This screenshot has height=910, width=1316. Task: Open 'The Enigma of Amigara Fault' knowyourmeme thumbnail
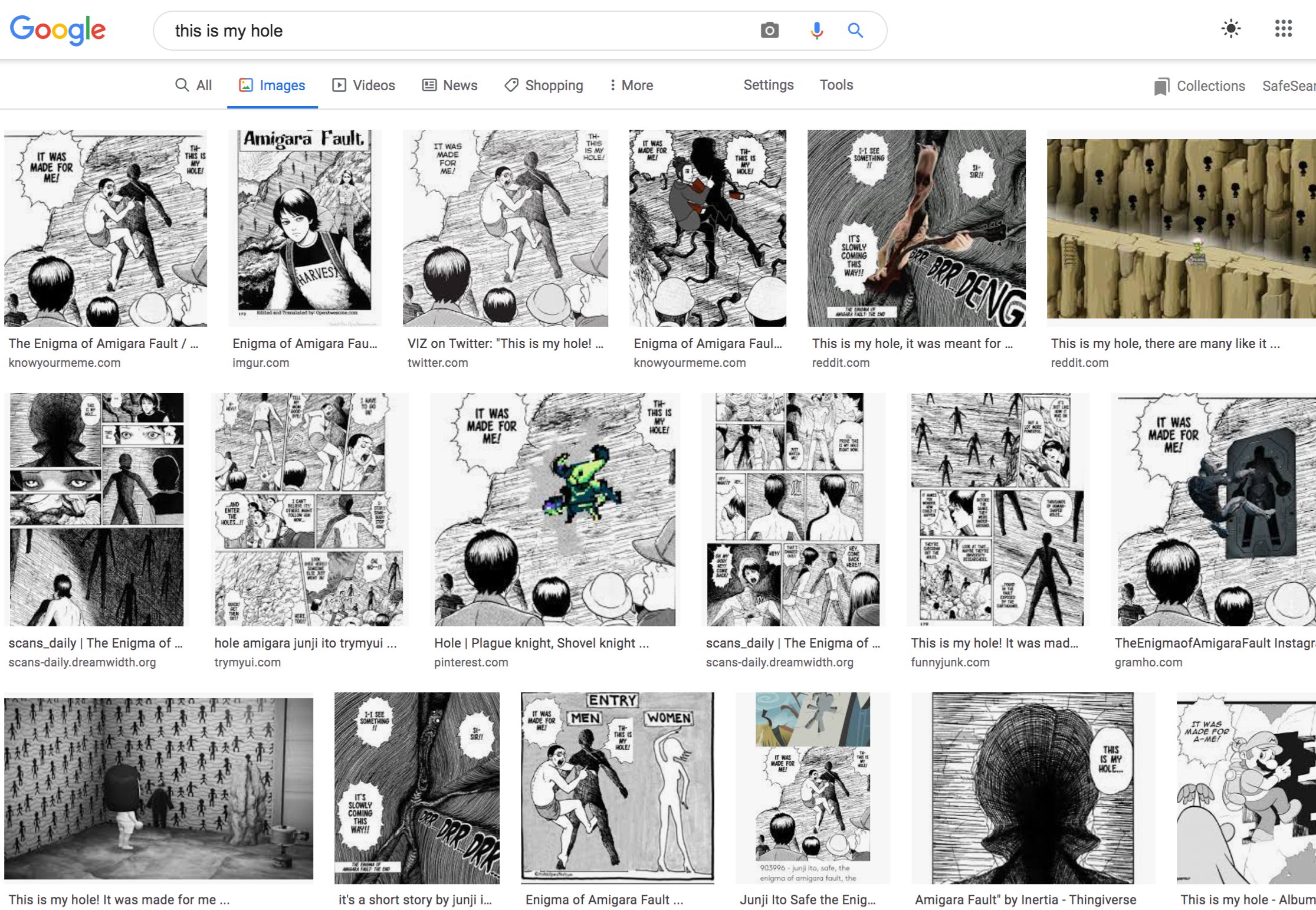pos(106,228)
